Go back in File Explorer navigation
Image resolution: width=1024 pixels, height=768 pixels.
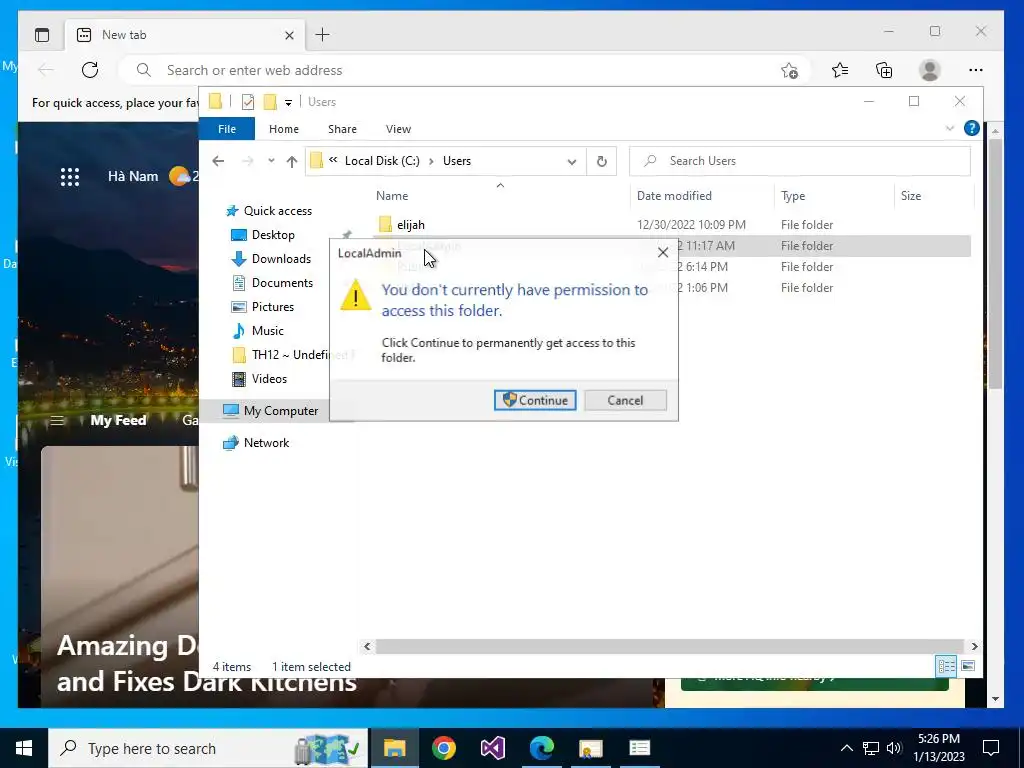218,161
